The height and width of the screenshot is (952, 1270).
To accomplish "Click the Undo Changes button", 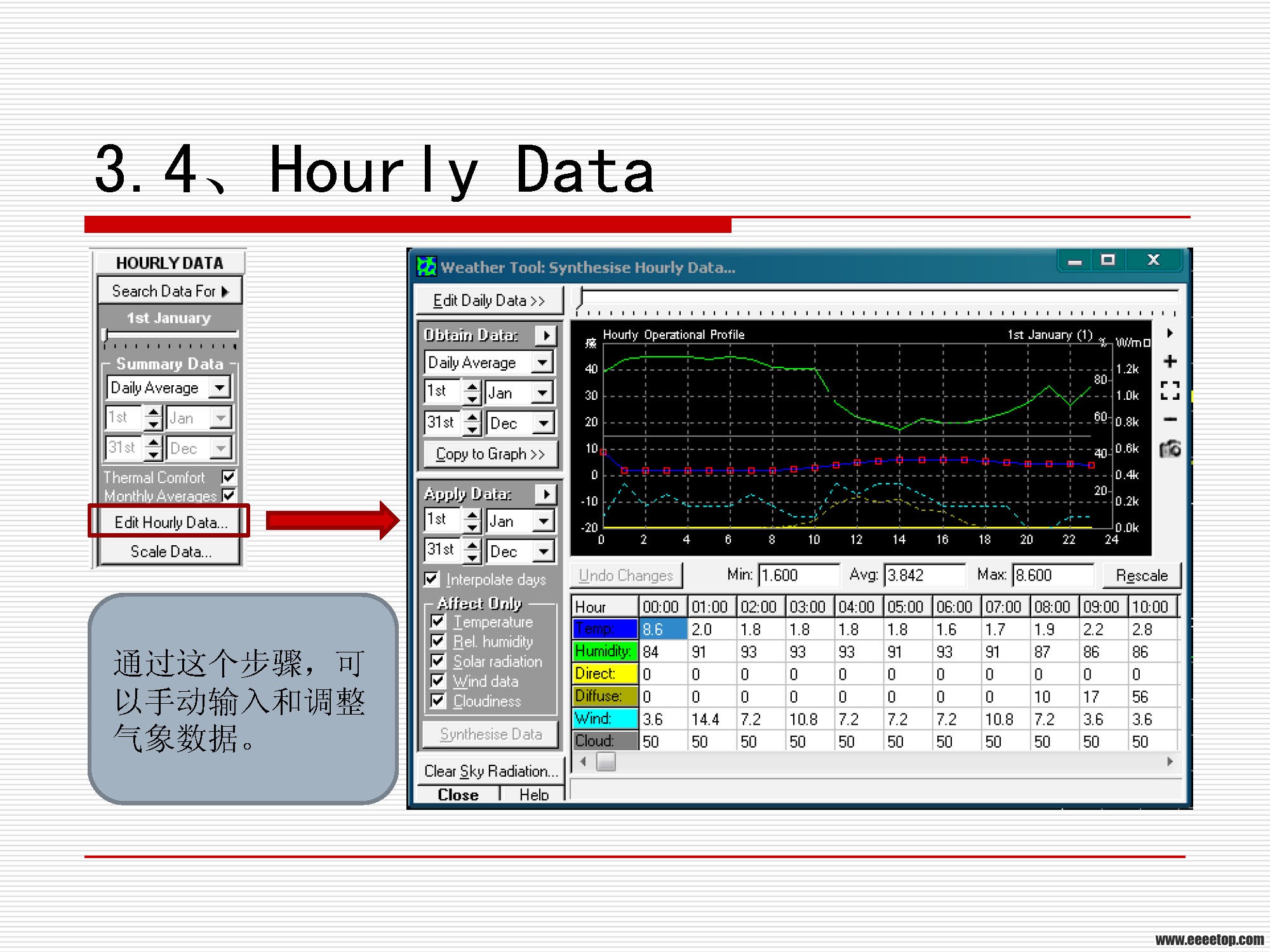I will tap(625, 575).
